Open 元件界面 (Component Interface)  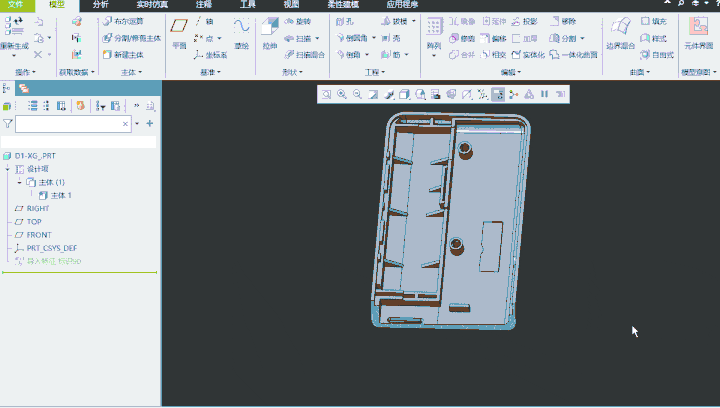coord(698,33)
